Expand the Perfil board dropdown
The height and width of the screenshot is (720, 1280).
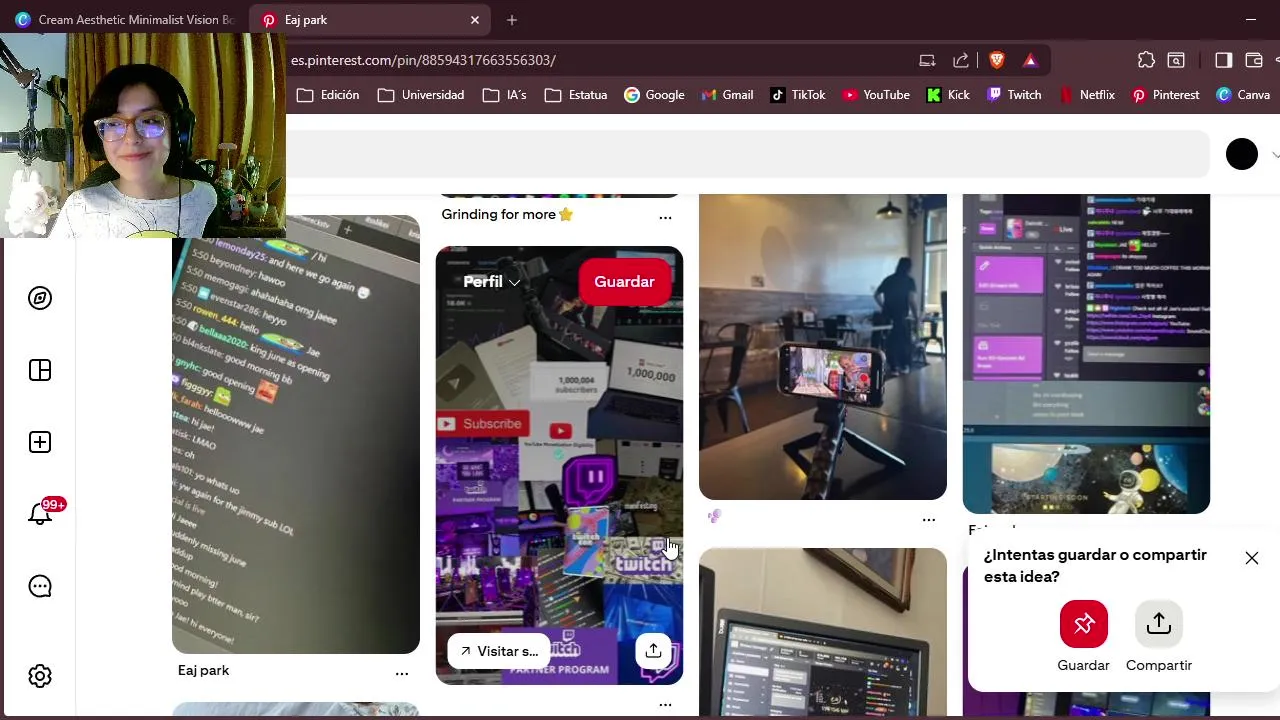(492, 282)
